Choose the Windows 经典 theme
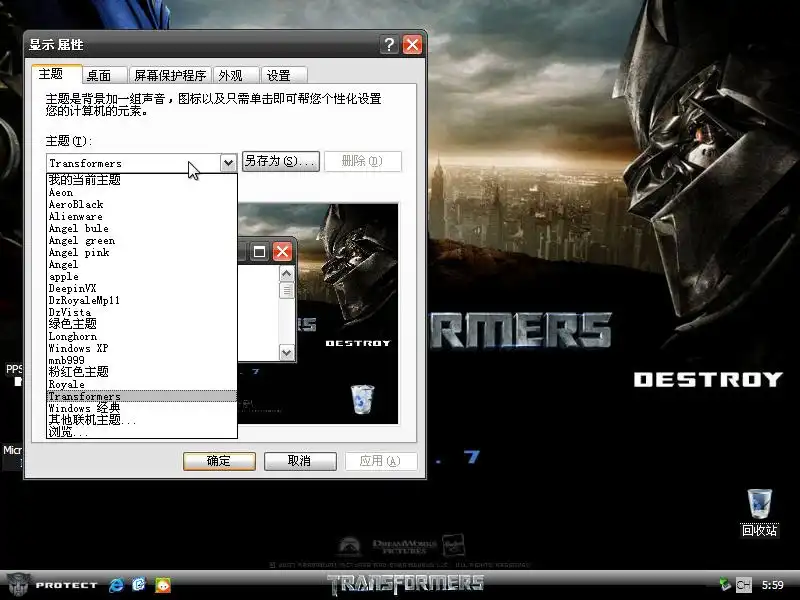This screenshot has height=600, width=800. click(x=142, y=408)
